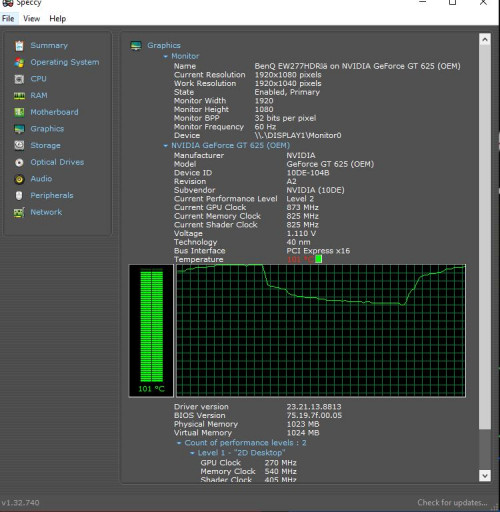Click the Optical Drives disc icon
The height and width of the screenshot is (512, 500).
(19, 162)
